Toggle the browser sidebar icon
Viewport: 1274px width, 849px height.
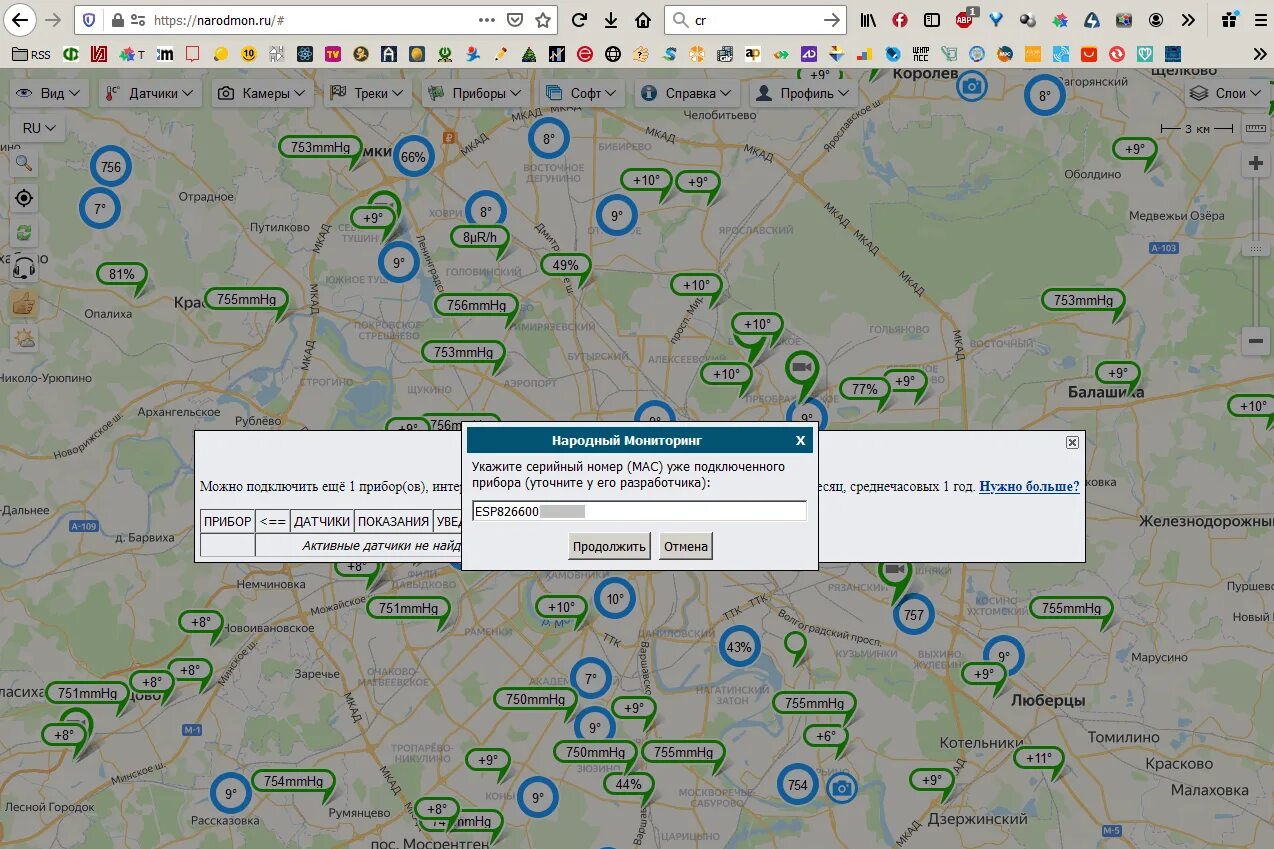pos(932,20)
